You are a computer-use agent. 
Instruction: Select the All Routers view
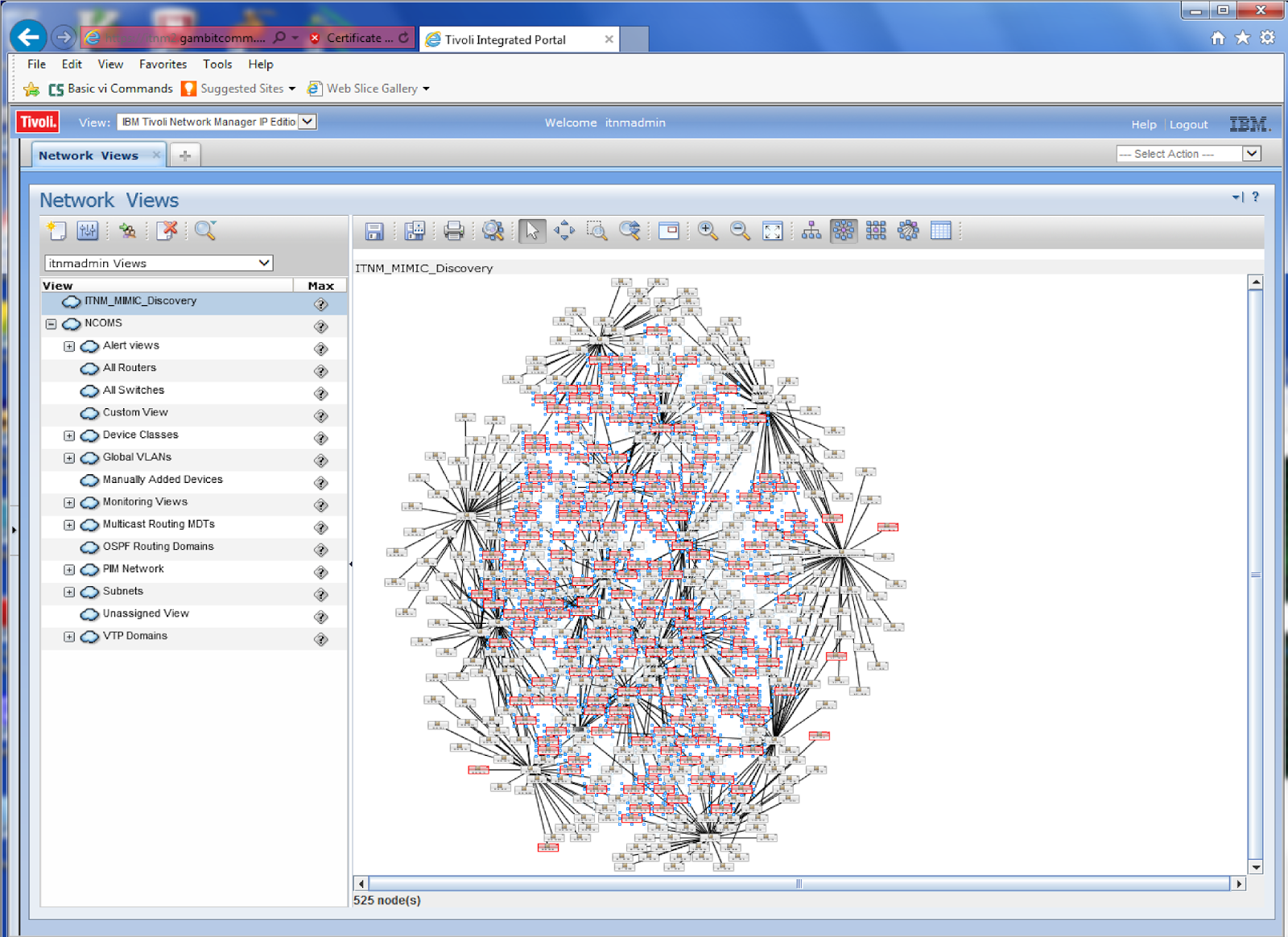pos(129,368)
